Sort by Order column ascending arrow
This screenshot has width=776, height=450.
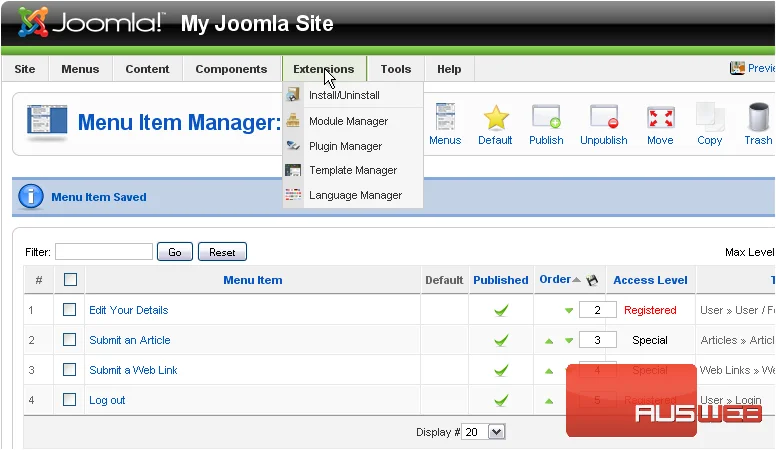click(x=576, y=280)
